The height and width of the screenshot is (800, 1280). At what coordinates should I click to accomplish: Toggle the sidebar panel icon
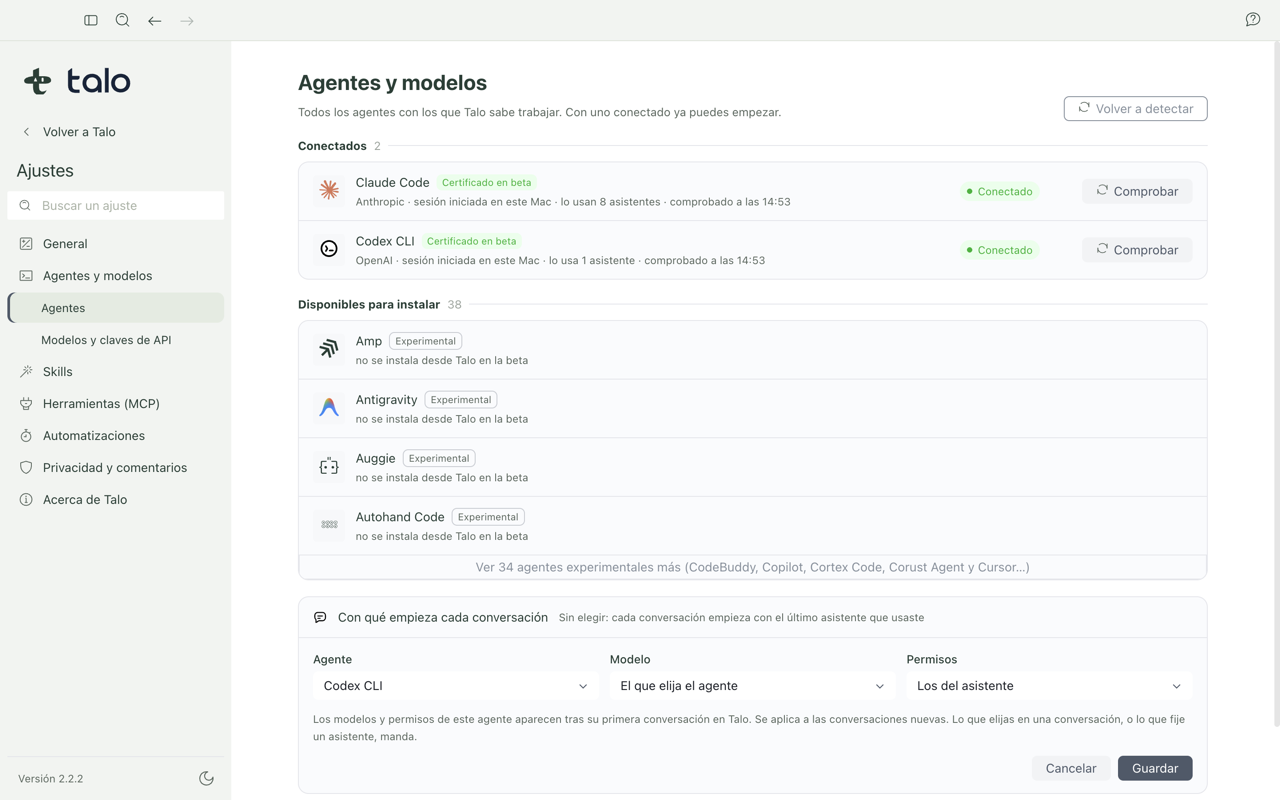(91, 20)
